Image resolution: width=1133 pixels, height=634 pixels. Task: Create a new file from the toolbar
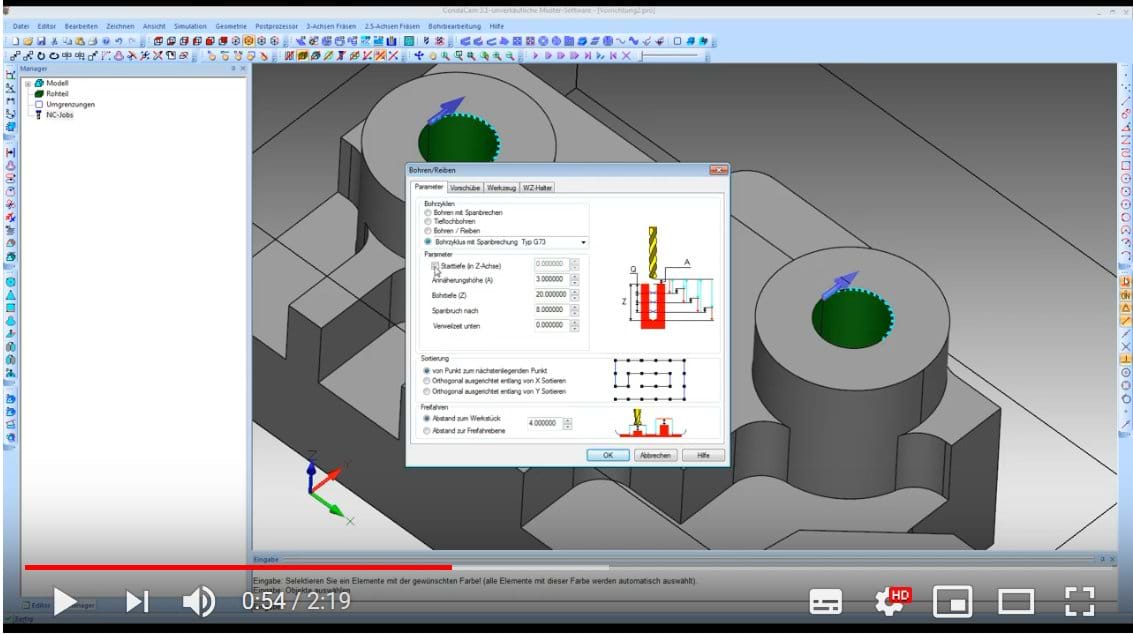[15, 41]
